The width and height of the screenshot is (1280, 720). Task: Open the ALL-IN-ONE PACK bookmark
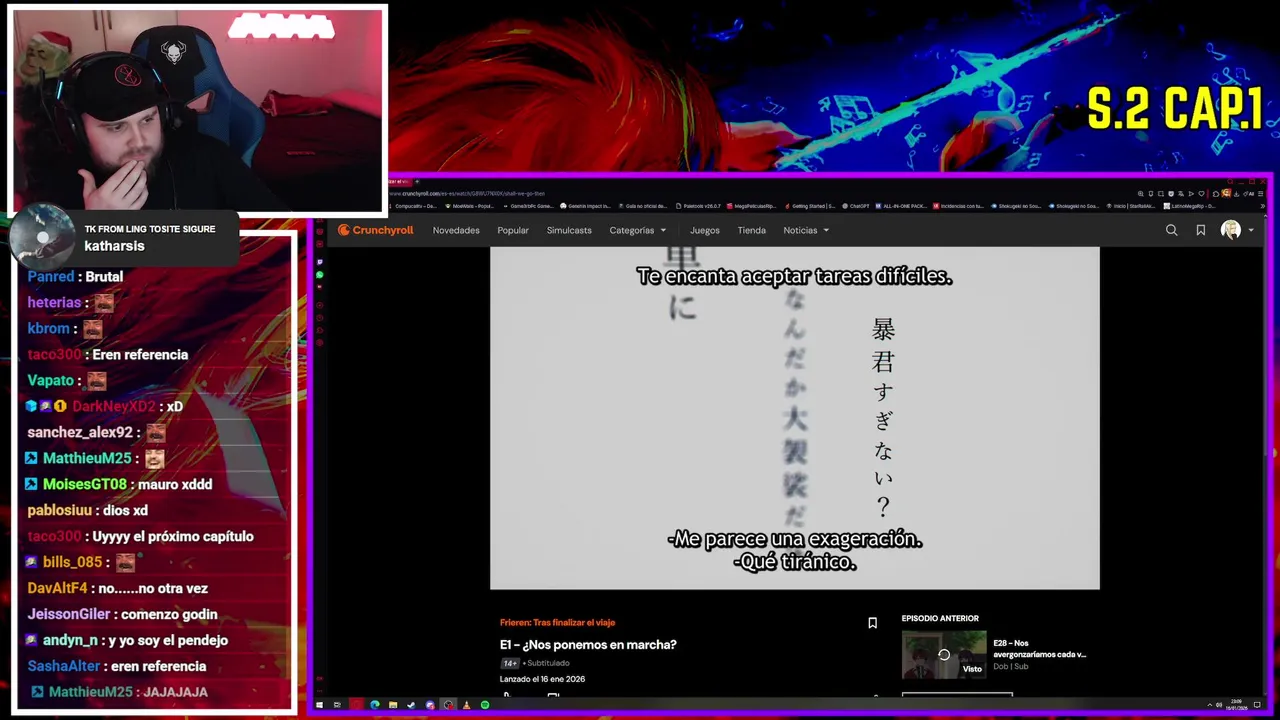click(902, 206)
